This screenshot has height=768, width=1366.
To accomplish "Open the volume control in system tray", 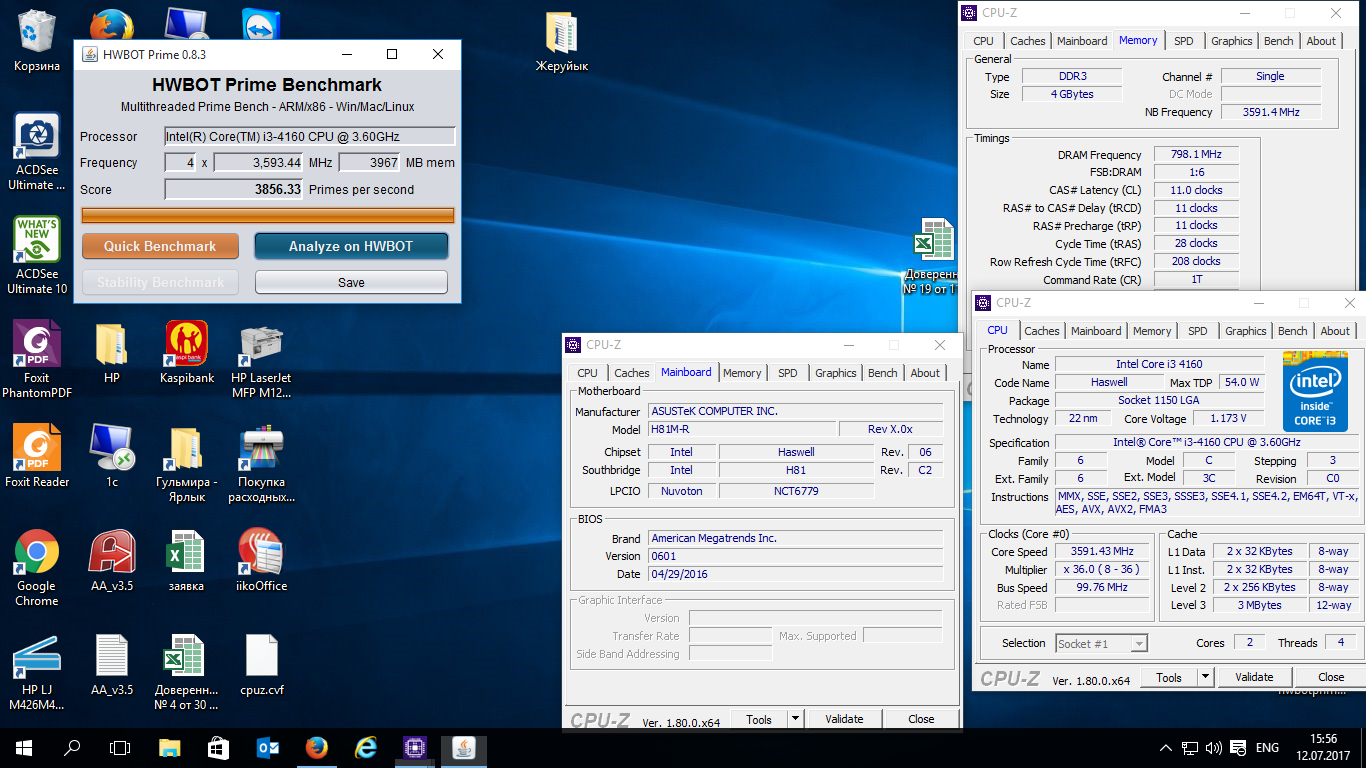I will [x=1214, y=748].
